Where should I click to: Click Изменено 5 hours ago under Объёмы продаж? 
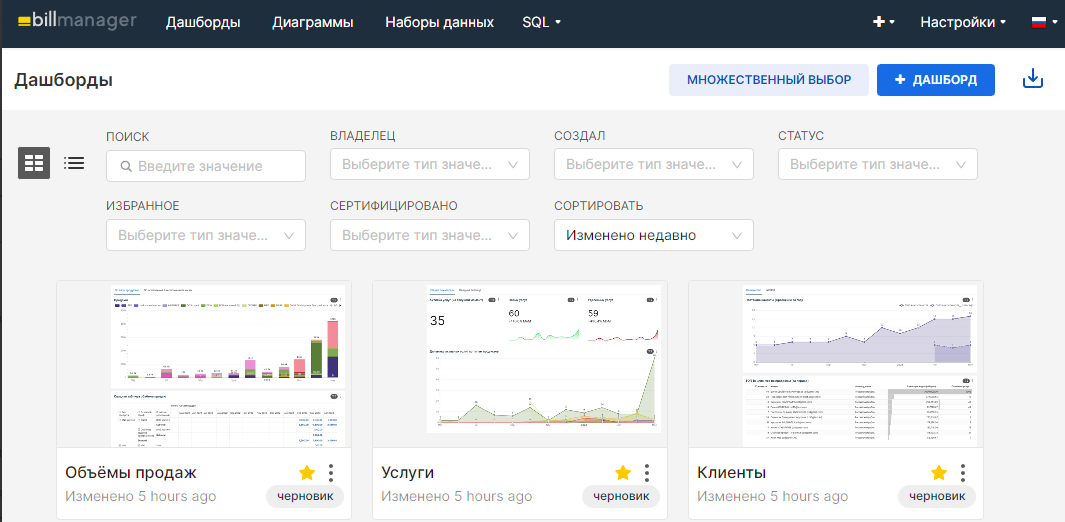[141, 497]
